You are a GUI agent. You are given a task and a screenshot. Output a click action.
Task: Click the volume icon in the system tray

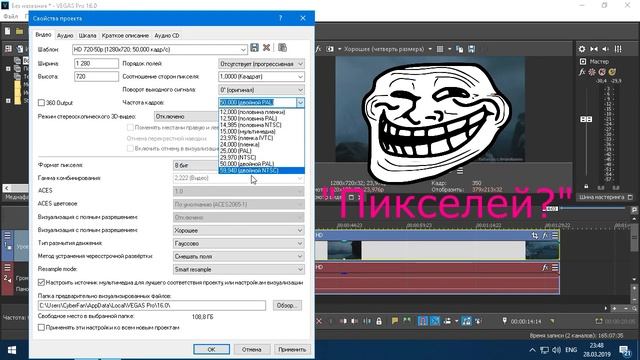coord(556,350)
